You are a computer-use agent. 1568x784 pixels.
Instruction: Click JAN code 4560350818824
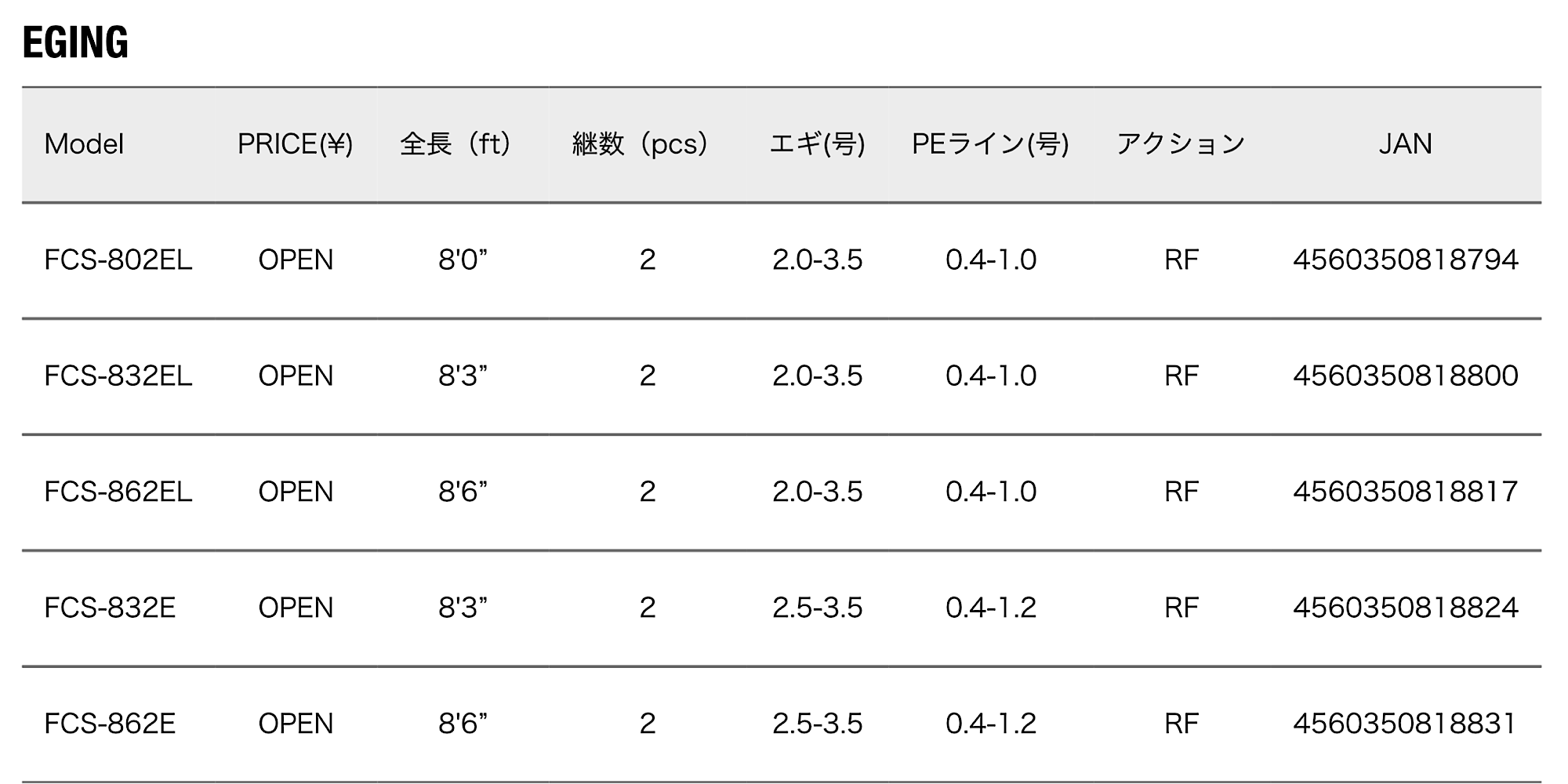[x=1405, y=608]
